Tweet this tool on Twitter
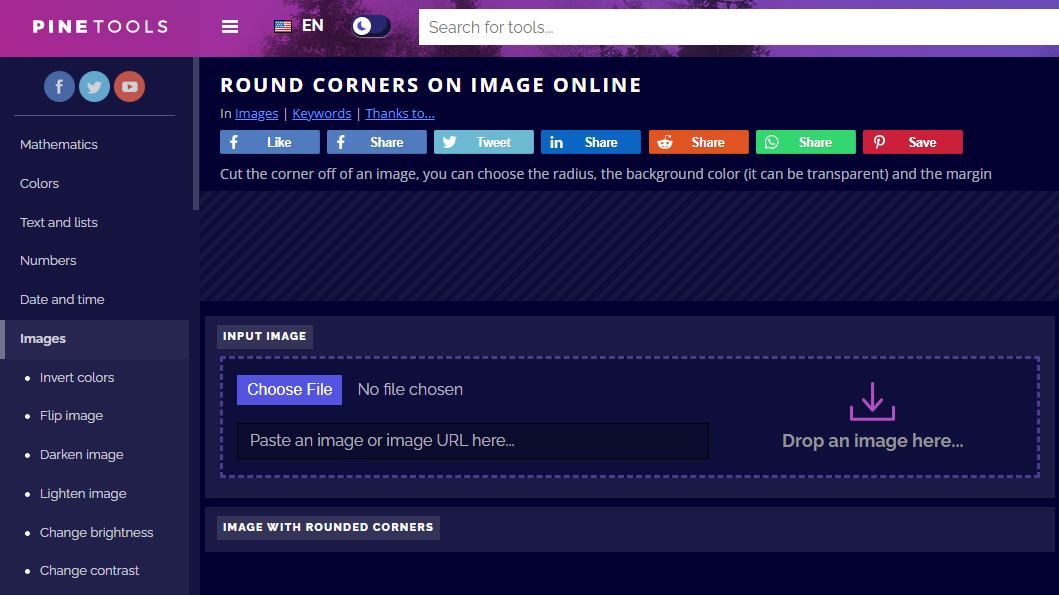The width and height of the screenshot is (1059, 595). click(x=484, y=143)
